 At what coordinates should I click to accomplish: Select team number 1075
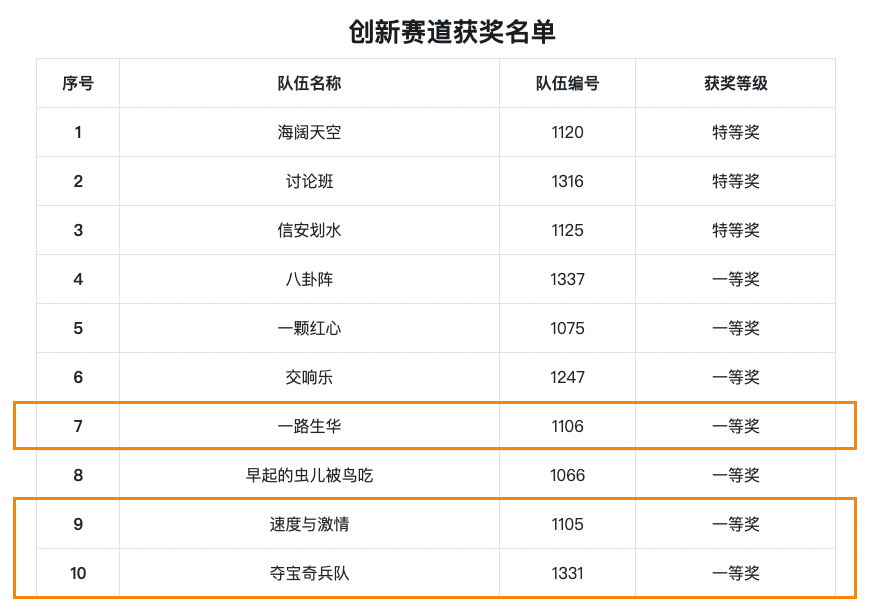click(567, 328)
